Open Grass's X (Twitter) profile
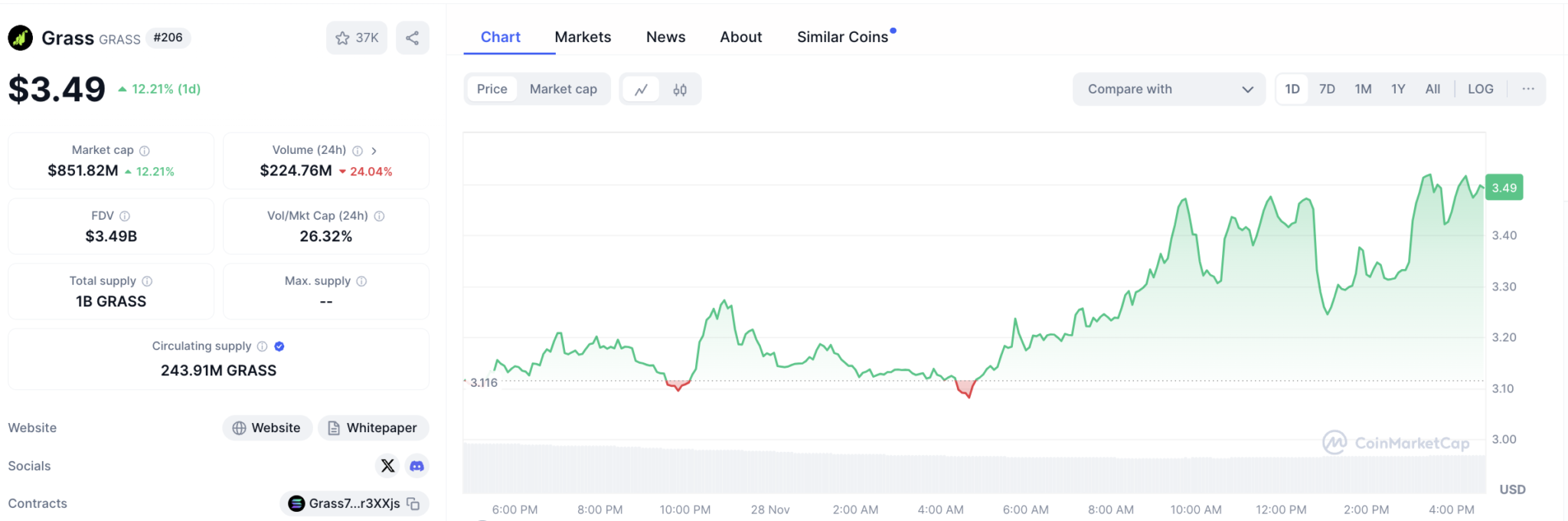Viewport: 1568px width, 521px height. (388, 466)
